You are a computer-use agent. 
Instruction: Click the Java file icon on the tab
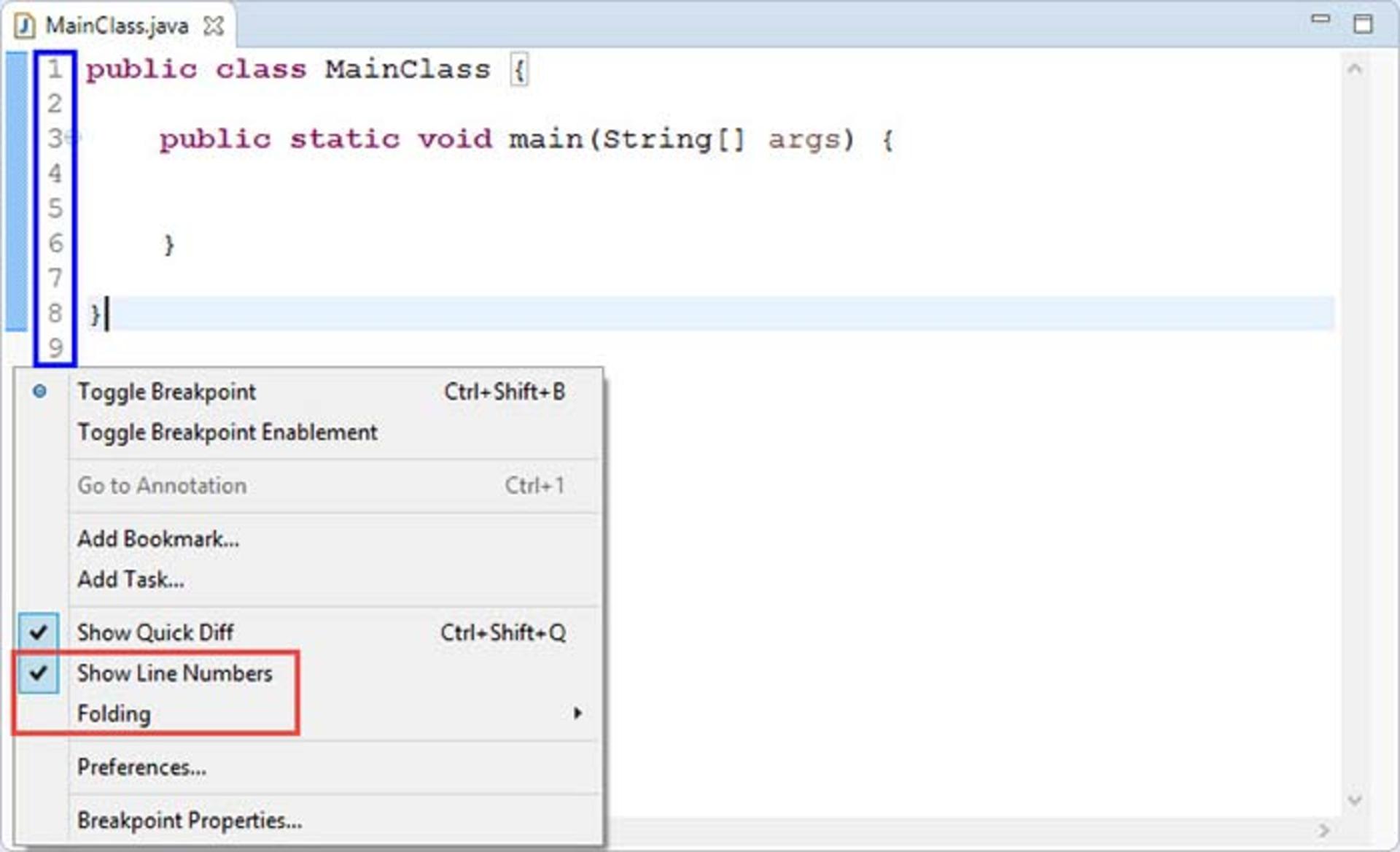click(25, 26)
